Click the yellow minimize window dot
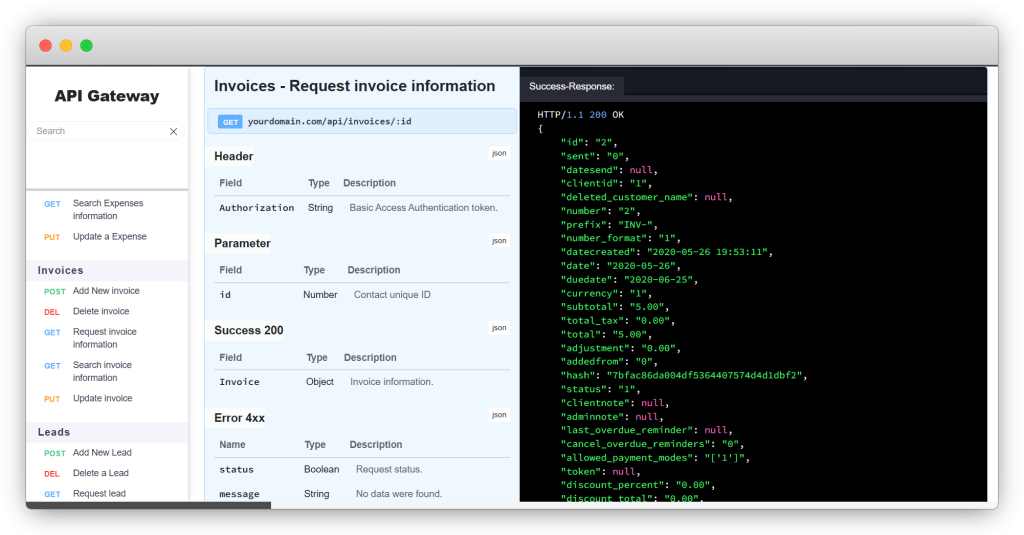 point(66,46)
